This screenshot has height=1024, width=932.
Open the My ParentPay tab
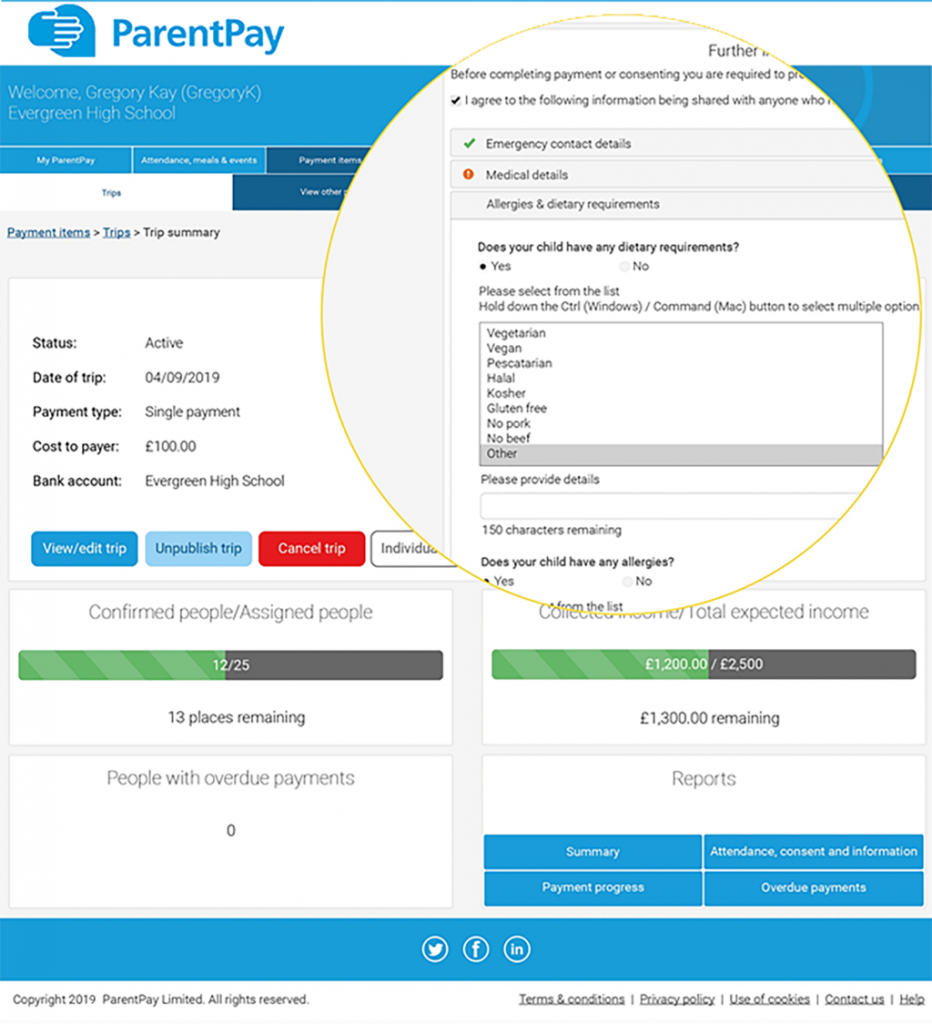click(65, 160)
